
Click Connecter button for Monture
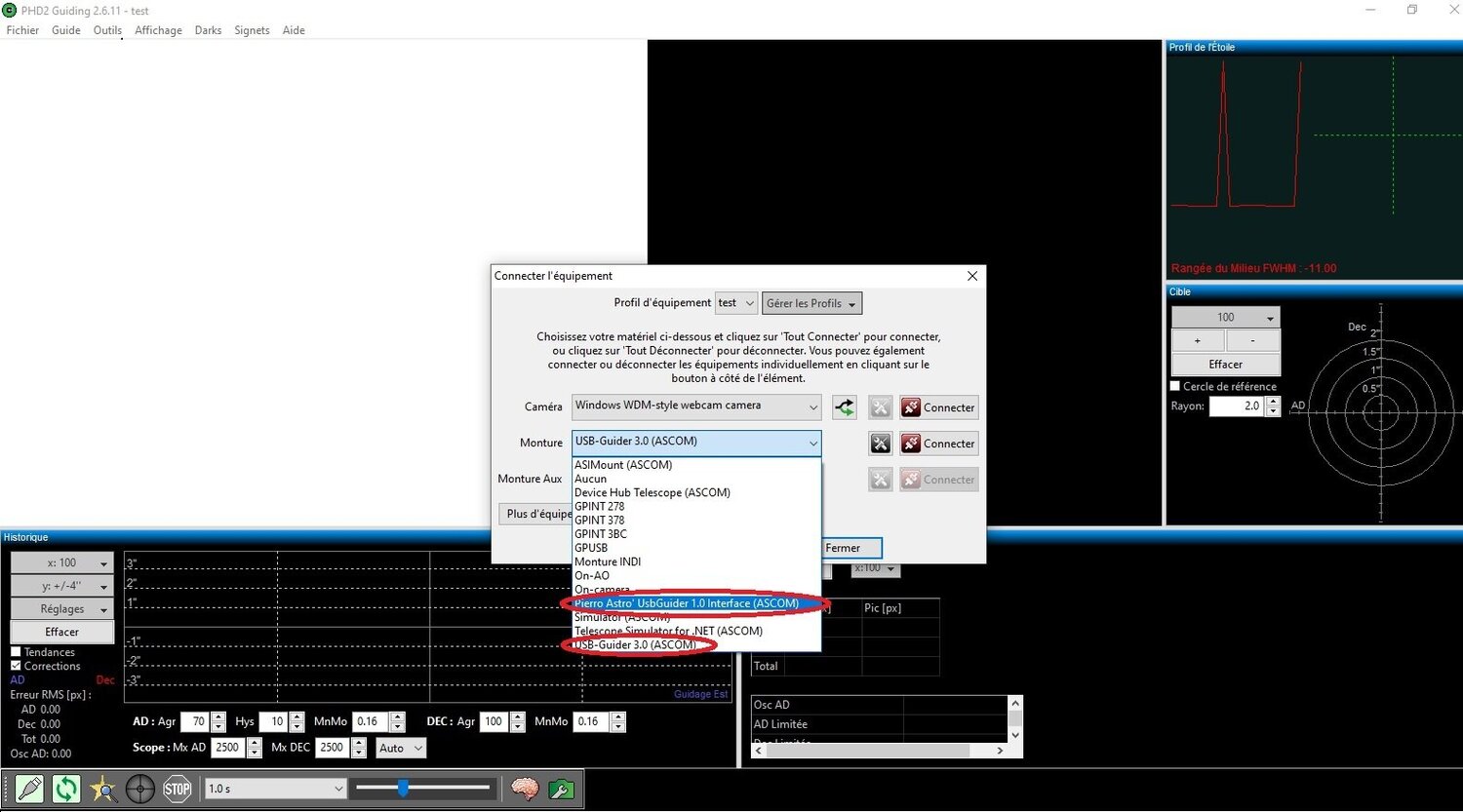click(938, 444)
